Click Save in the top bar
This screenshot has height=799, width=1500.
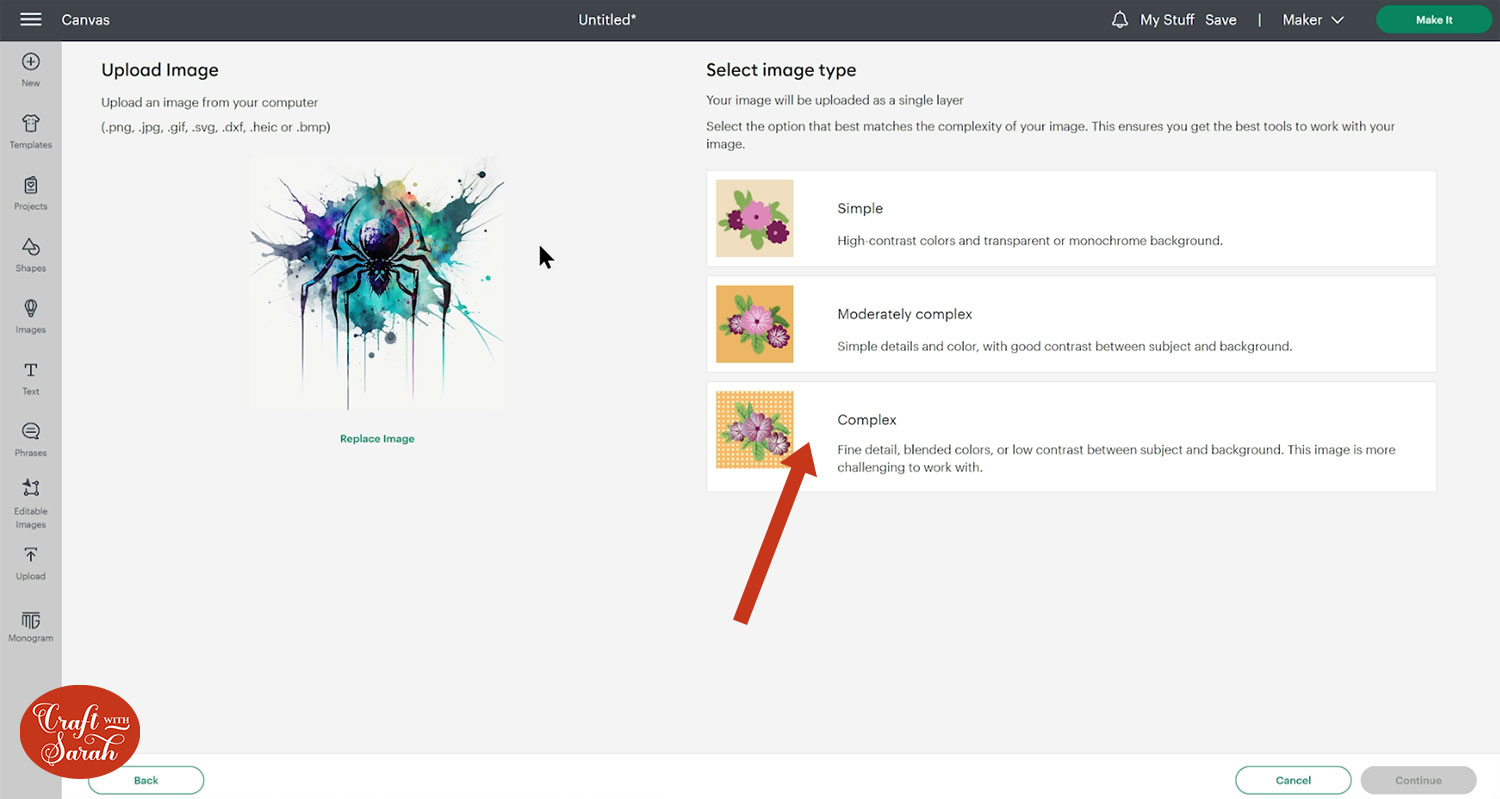click(1221, 20)
